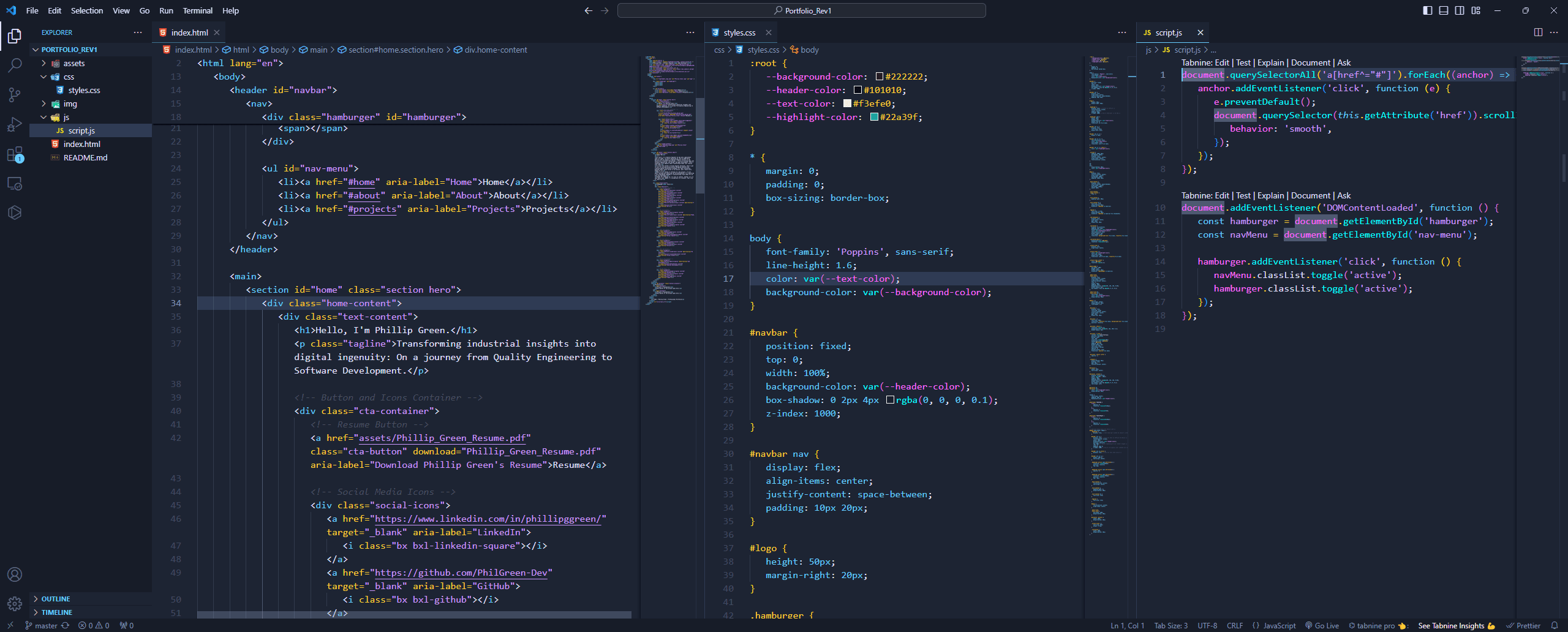Screen dimensions: 1568x632
Task: Open the Terminal menu
Action: click(x=197, y=10)
